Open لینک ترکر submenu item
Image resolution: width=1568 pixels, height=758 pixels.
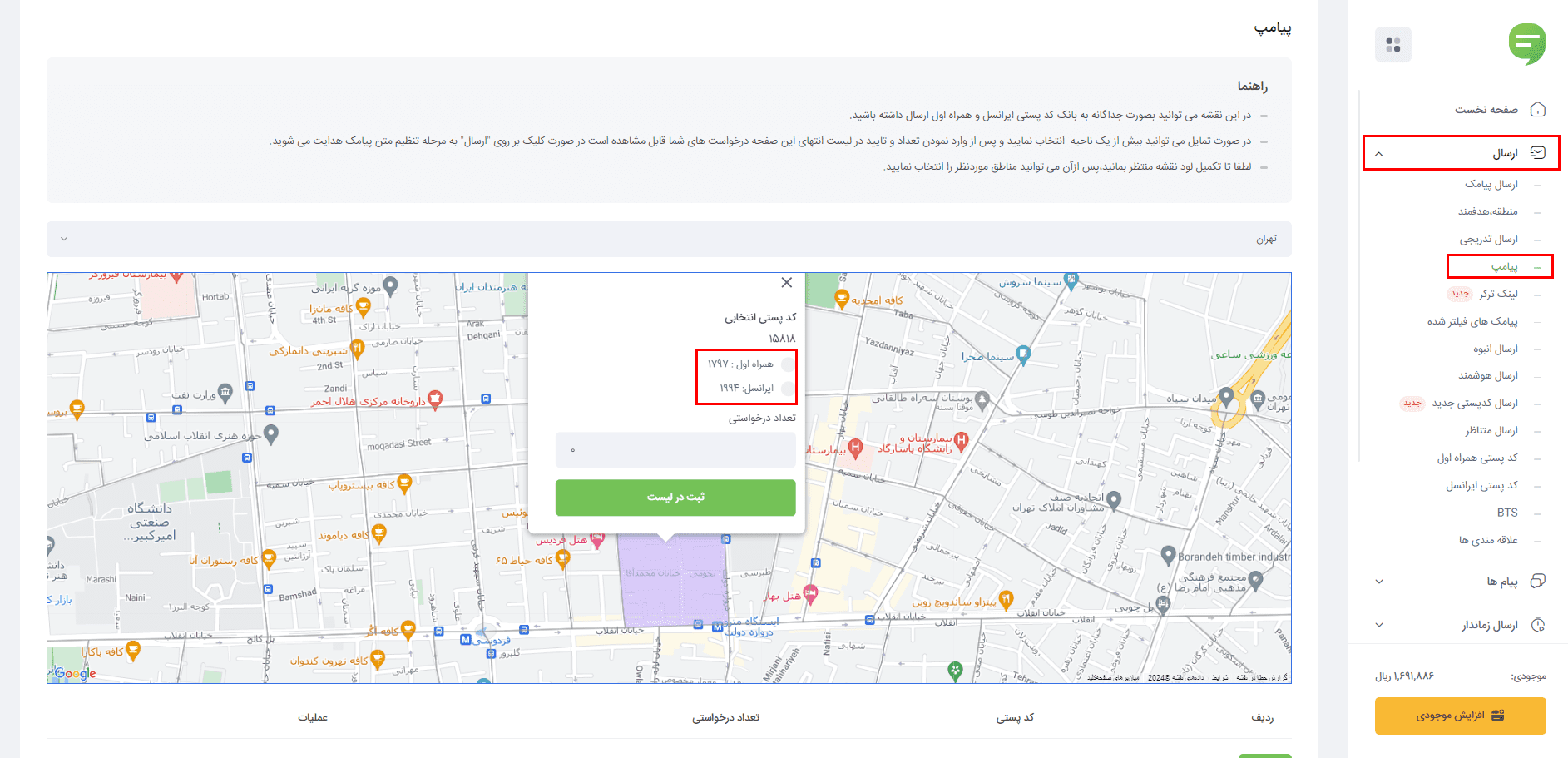pyautogui.click(x=1498, y=294)
